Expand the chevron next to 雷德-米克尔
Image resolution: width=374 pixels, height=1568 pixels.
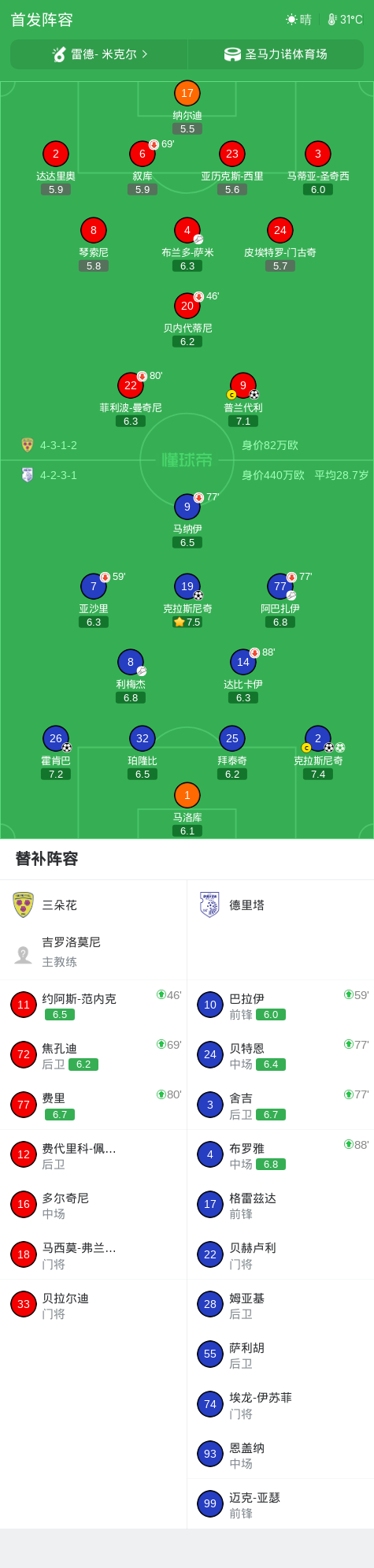(x=145, y=54)
